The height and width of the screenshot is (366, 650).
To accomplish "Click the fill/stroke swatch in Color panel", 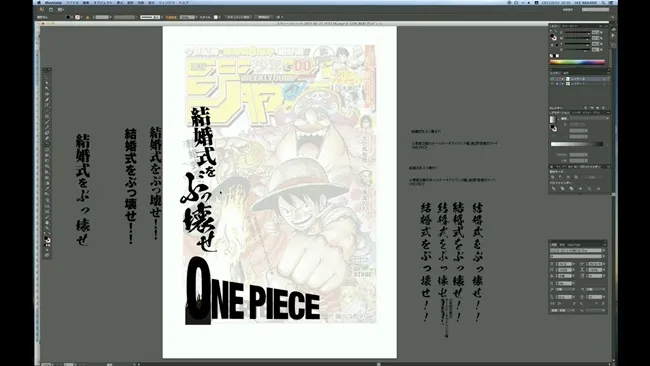I will pos(553,36).
